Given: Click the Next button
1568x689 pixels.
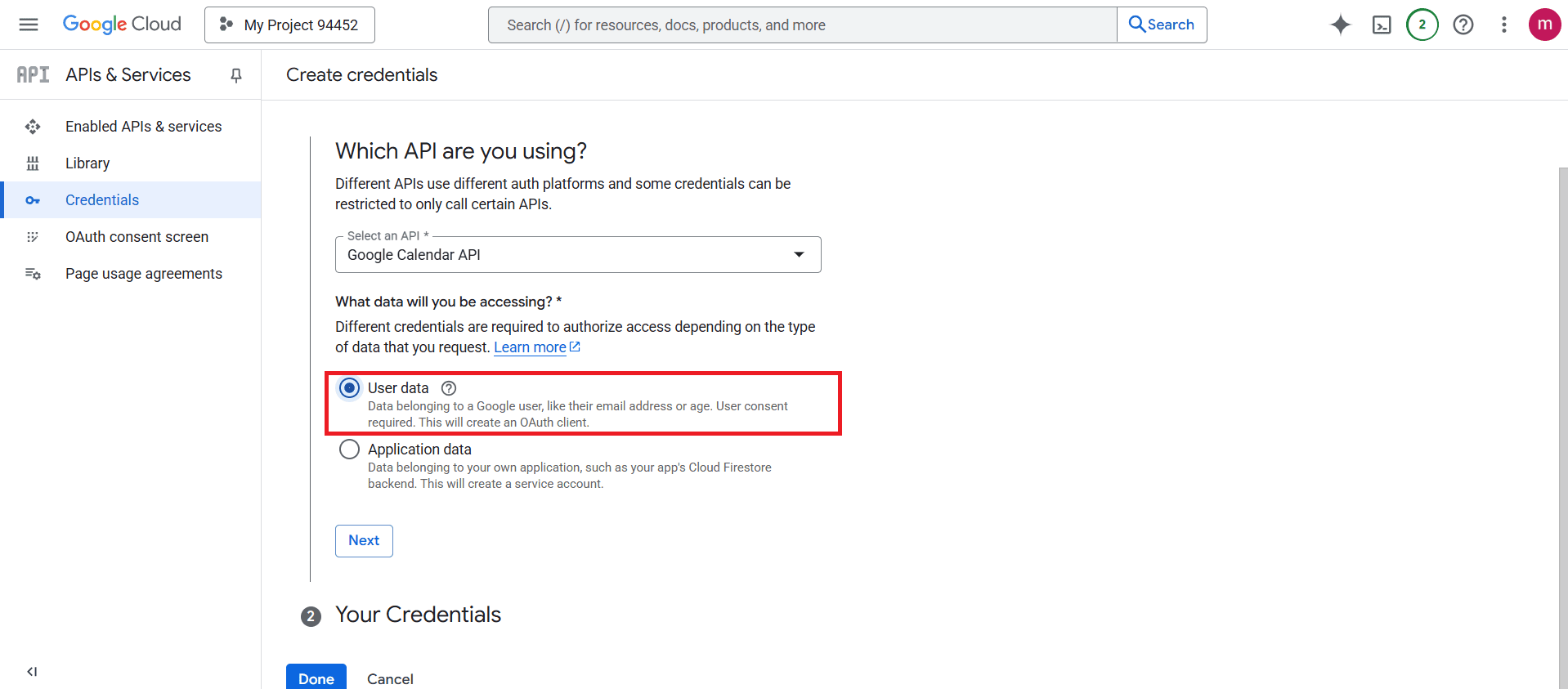Looking at the screenshot, I should coord(364,541).
